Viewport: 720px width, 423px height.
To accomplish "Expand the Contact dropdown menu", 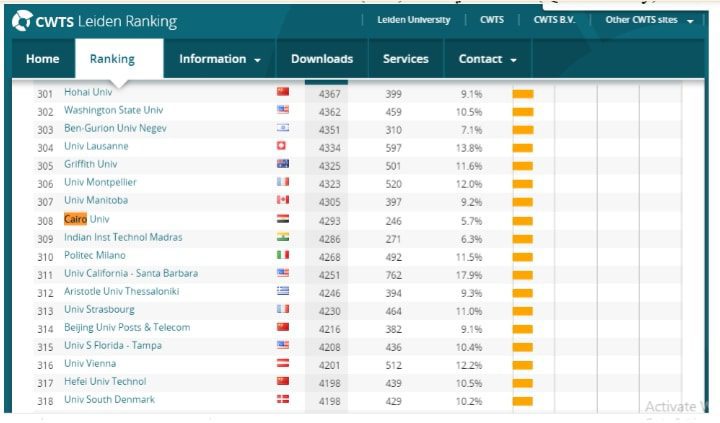I will [x=488, y=59].
